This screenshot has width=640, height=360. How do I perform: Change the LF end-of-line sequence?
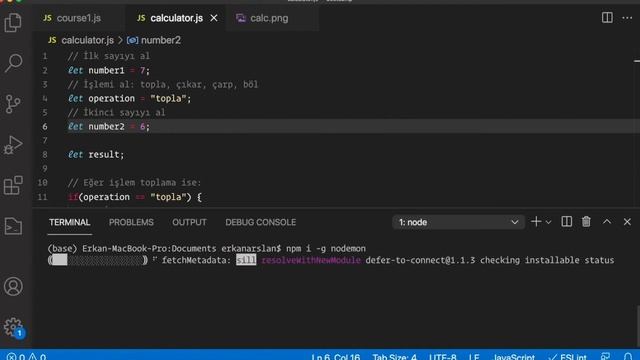[x=474, y=356]
